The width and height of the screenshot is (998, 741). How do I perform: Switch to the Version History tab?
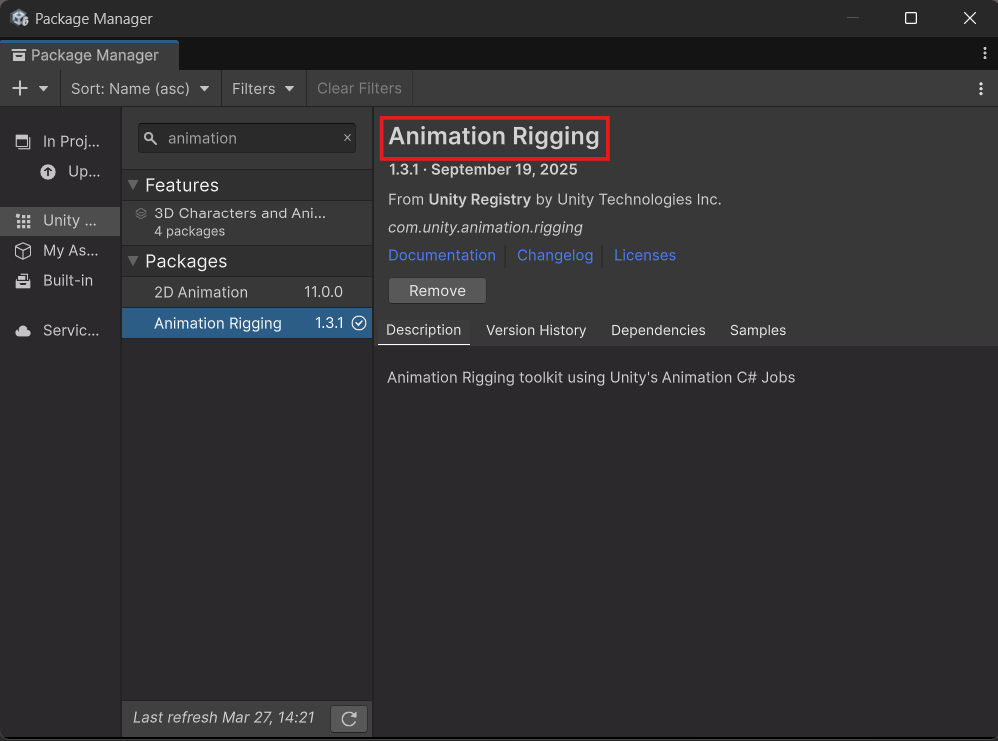(537, 330)
